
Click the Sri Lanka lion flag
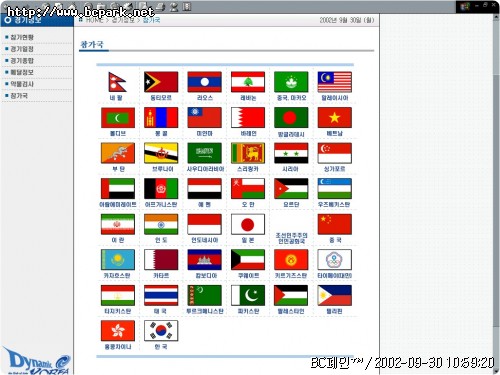248,153
